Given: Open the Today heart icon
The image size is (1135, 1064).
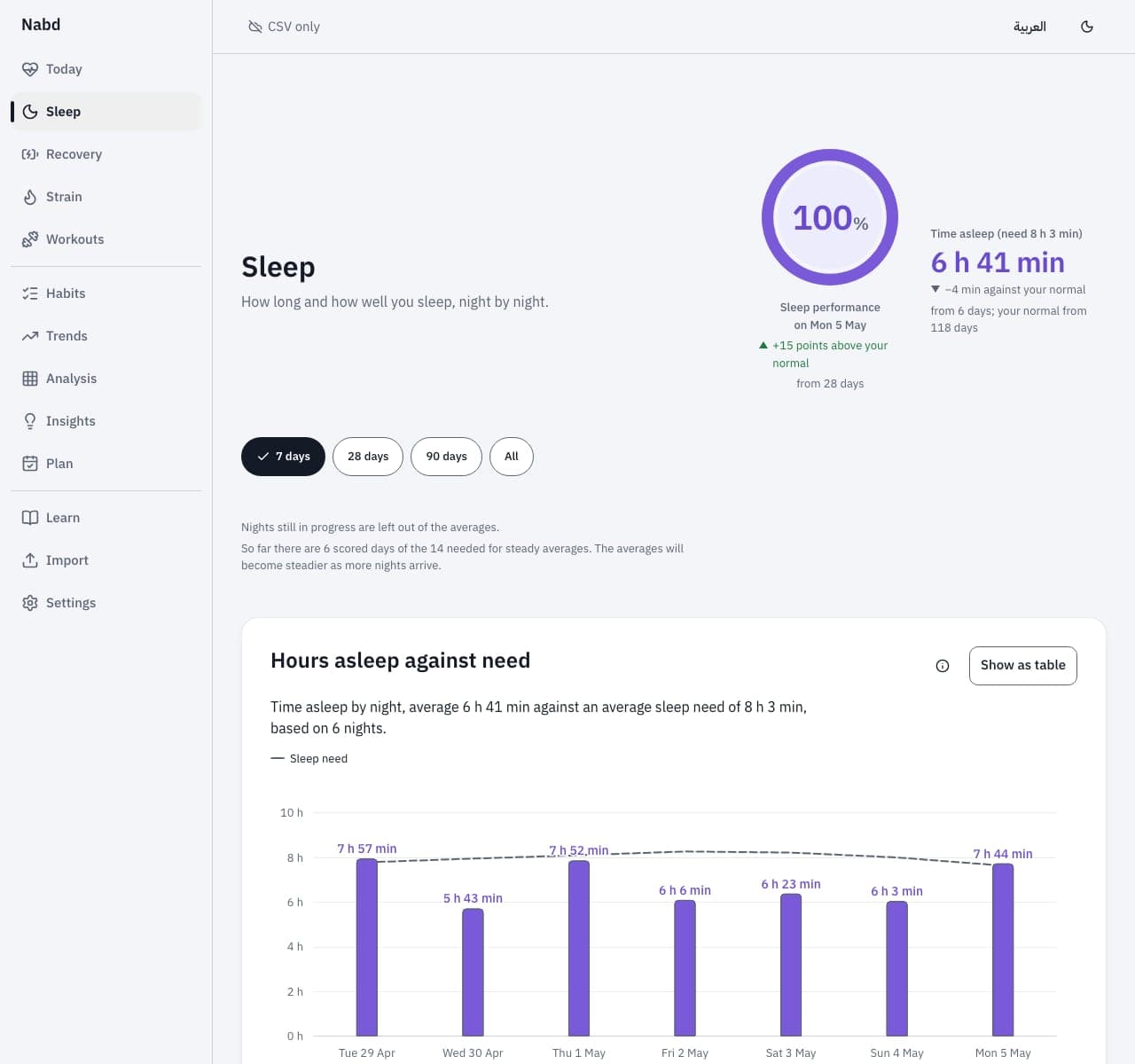Looking at the screenshot, I should coord(30,69).
